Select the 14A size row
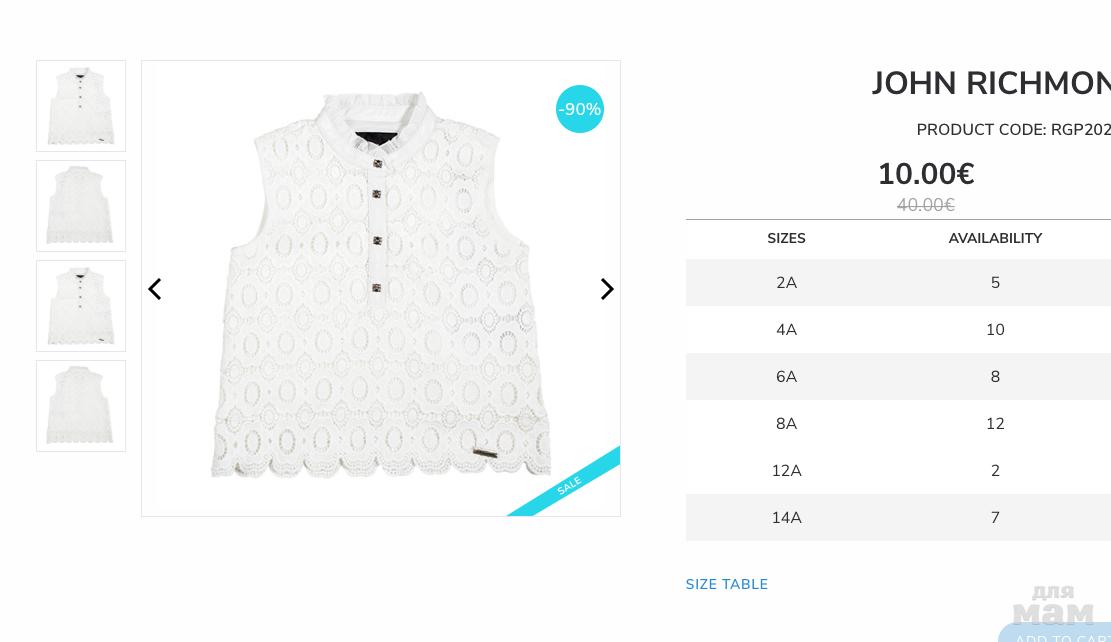Viewport: 1111px width, 642px height. (x=786, y=518)
